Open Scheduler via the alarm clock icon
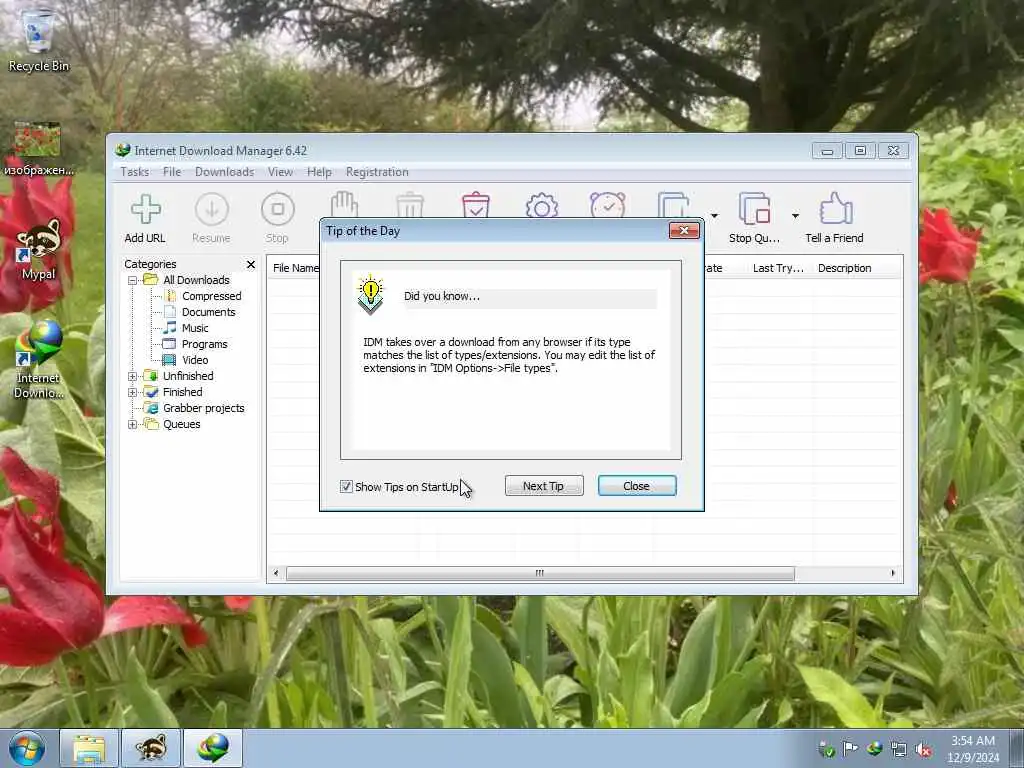The image size is (1024, 768). tap(607, 204)
